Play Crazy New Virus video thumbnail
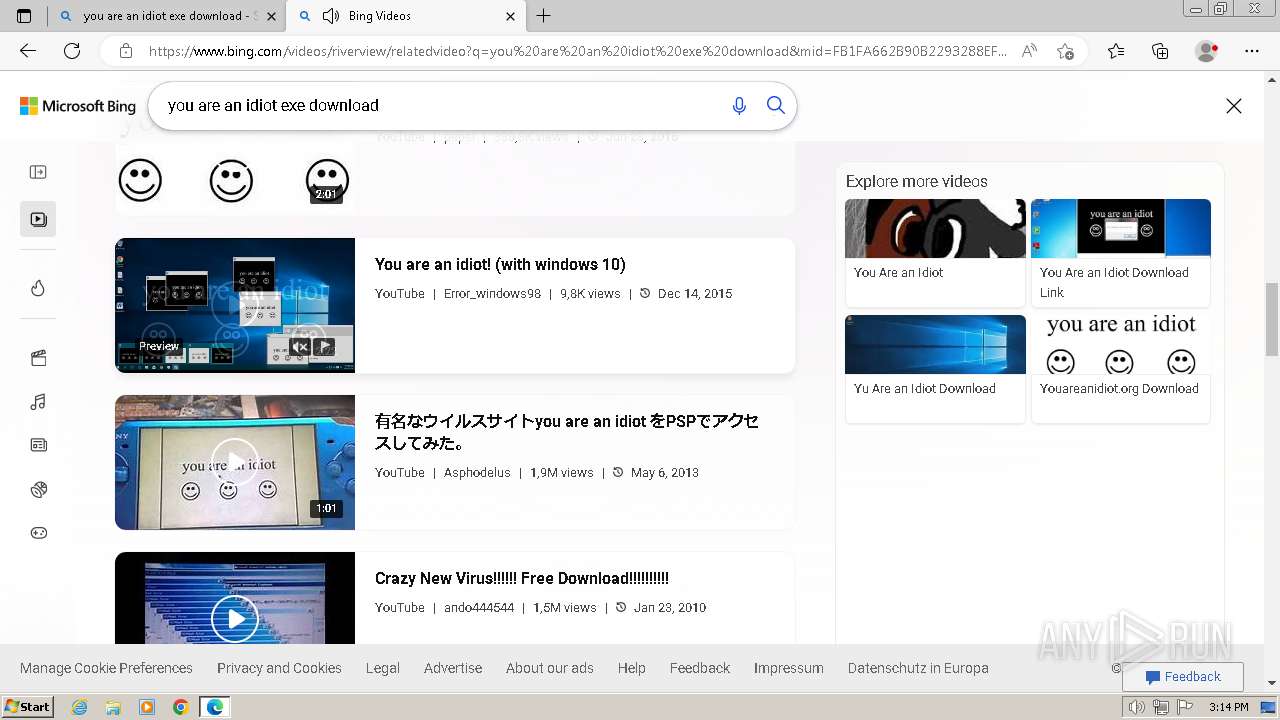Image resolution: width=1280 pixels, height=720 pixels. tap(235, 598)
